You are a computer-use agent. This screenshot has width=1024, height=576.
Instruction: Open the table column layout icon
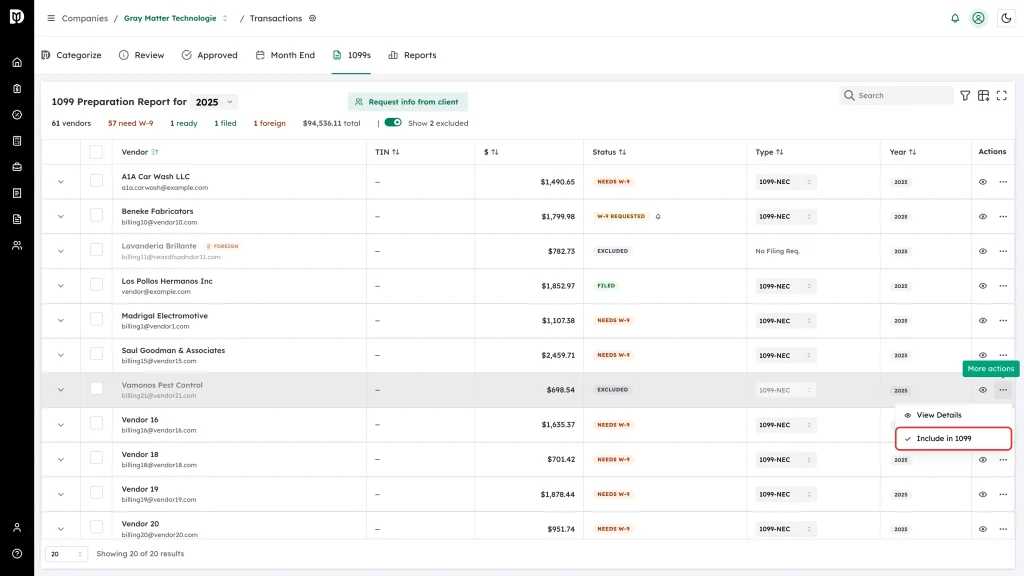(984, 95)
